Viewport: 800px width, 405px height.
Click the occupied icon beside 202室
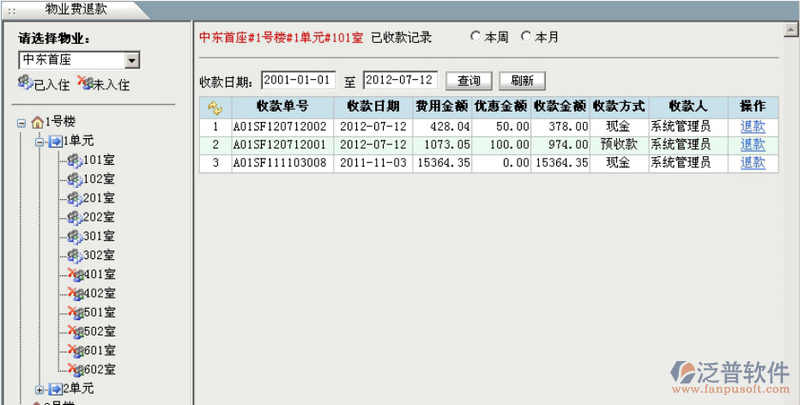point(75,218)
